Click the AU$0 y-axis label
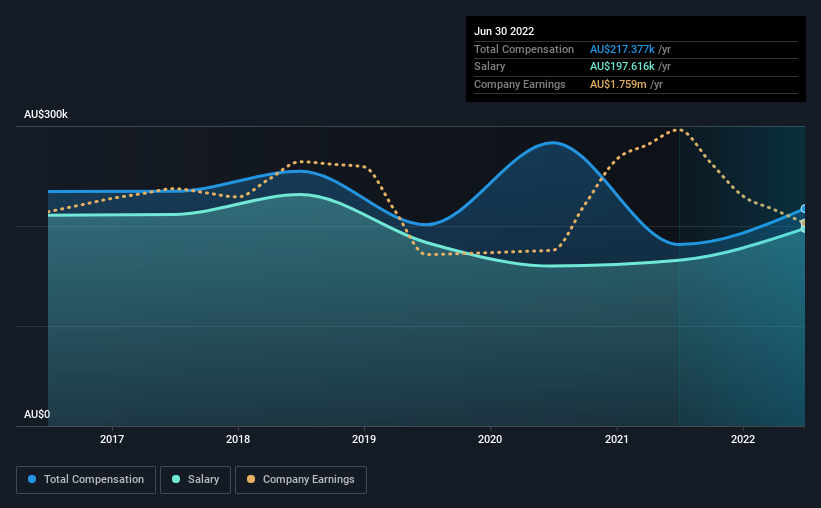Screen dimensions: 821x508 pos(37,414)
